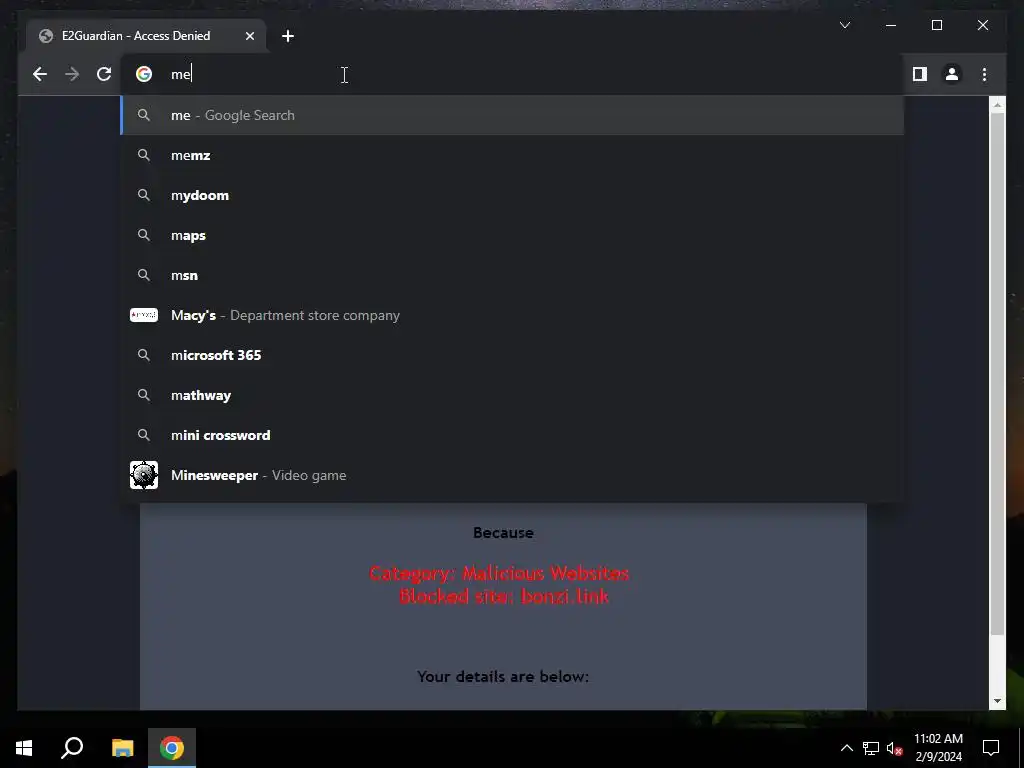Viewport: 1024px width, 768px height.
Task: Select the 'mydoom' search suggestion
Action: (x=513, y=195)
